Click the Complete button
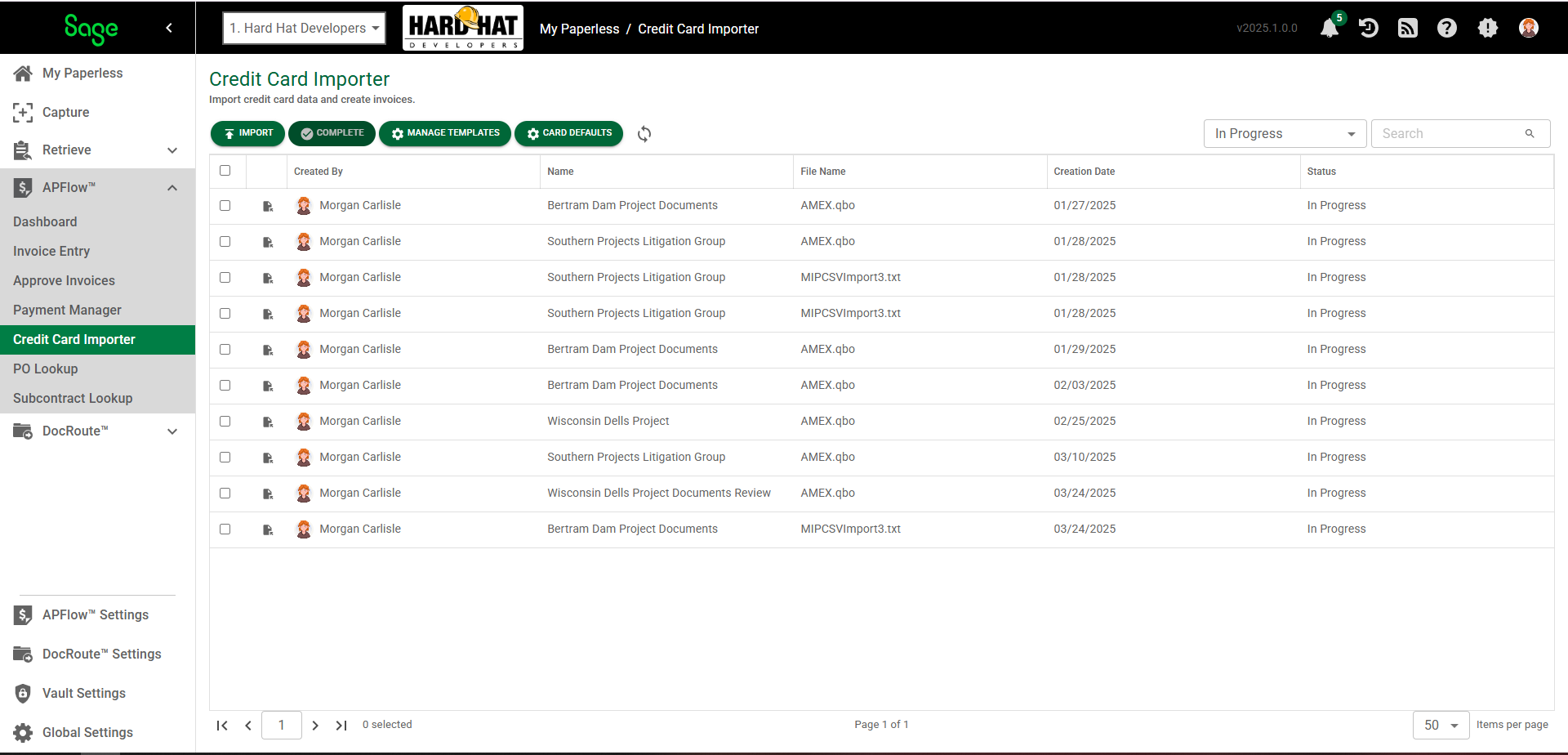The image size is (1568, 755). (x=332, y=133)
